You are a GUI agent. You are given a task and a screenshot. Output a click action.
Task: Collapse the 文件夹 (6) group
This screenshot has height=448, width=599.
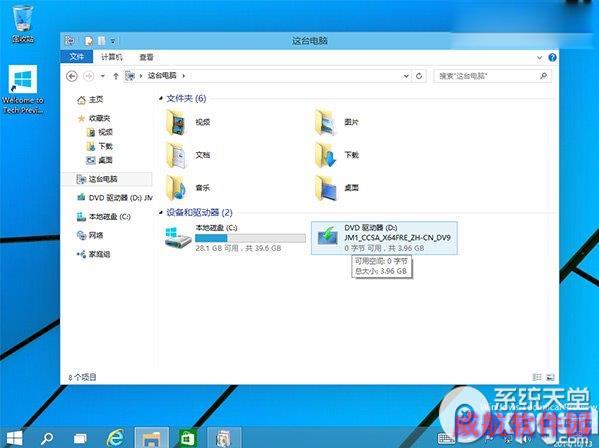(161, 99)
